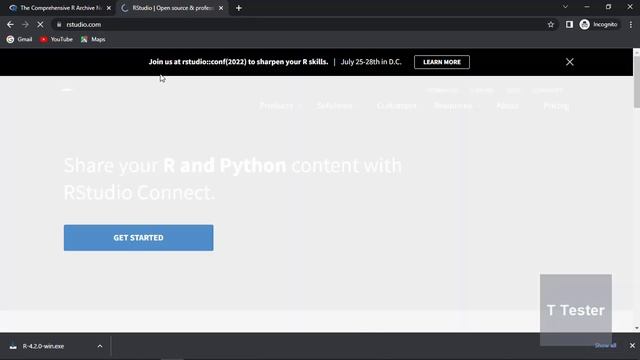Expand R-4.2.0-win.exe download options chevron
The width and height of the screenshot is (640, 360).
point(100,346)
